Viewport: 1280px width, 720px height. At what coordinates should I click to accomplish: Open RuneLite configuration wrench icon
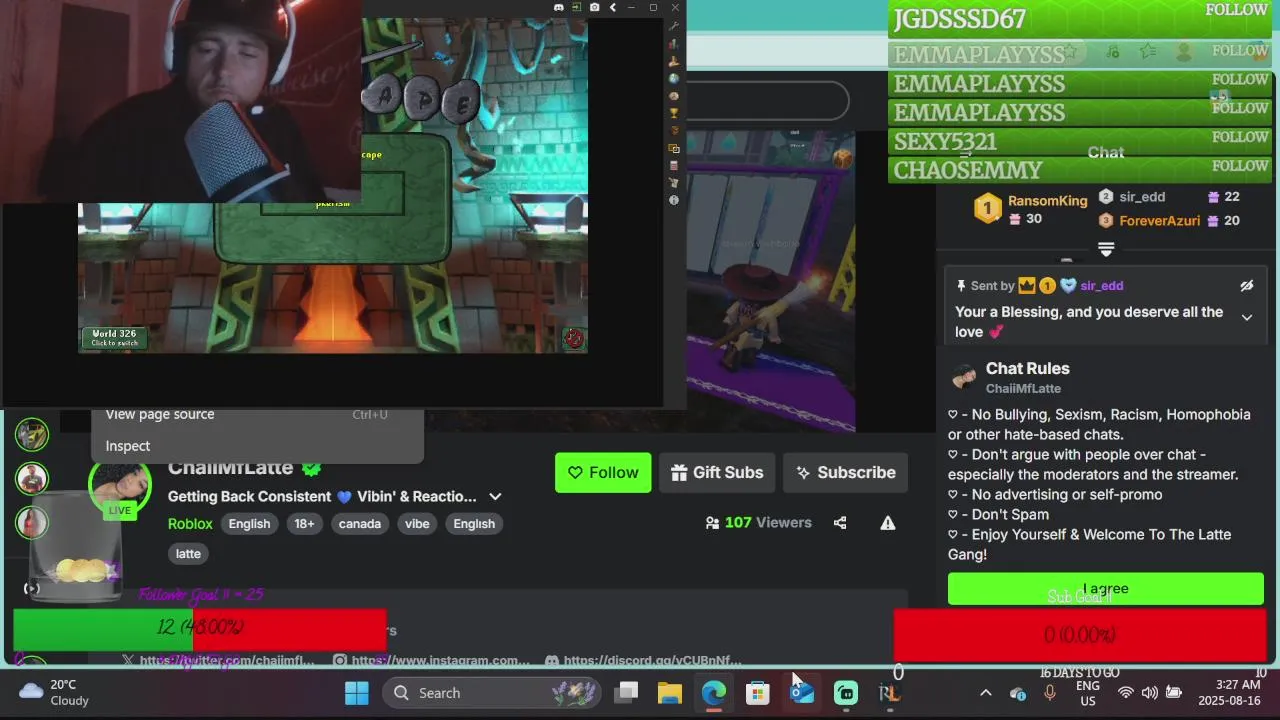(x=674, y=26)
